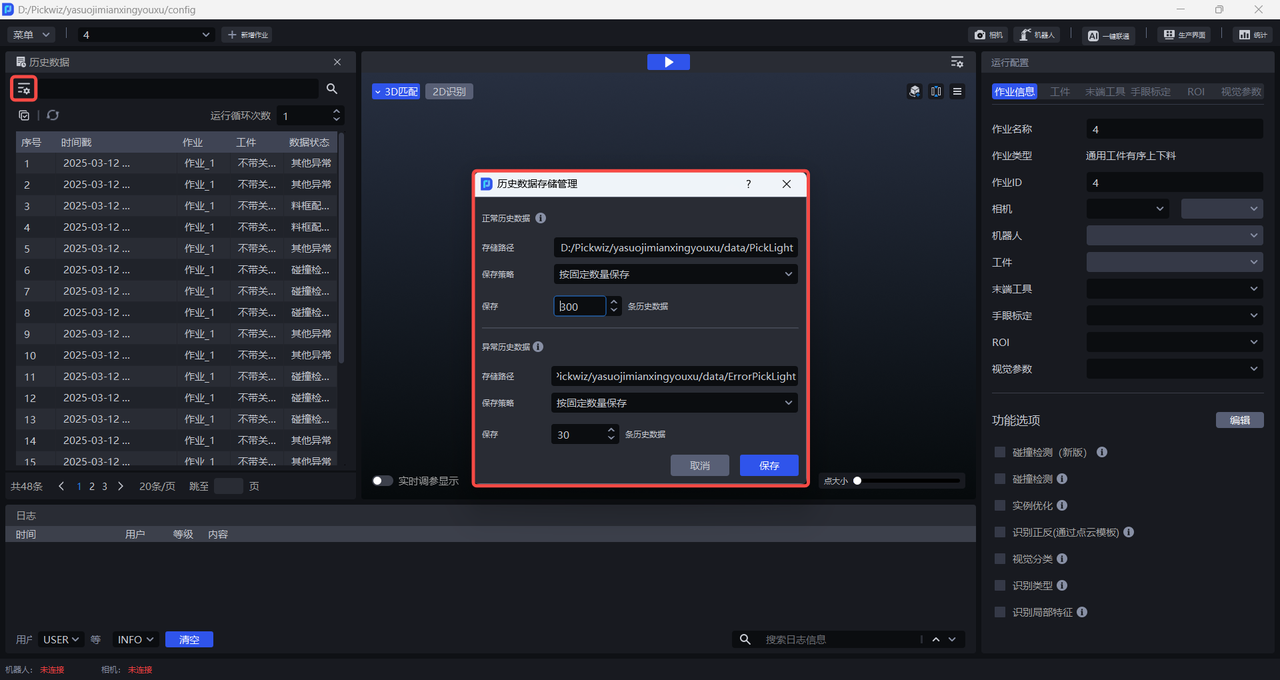Switch to the 工件 tab in 运行配置

1059,92
